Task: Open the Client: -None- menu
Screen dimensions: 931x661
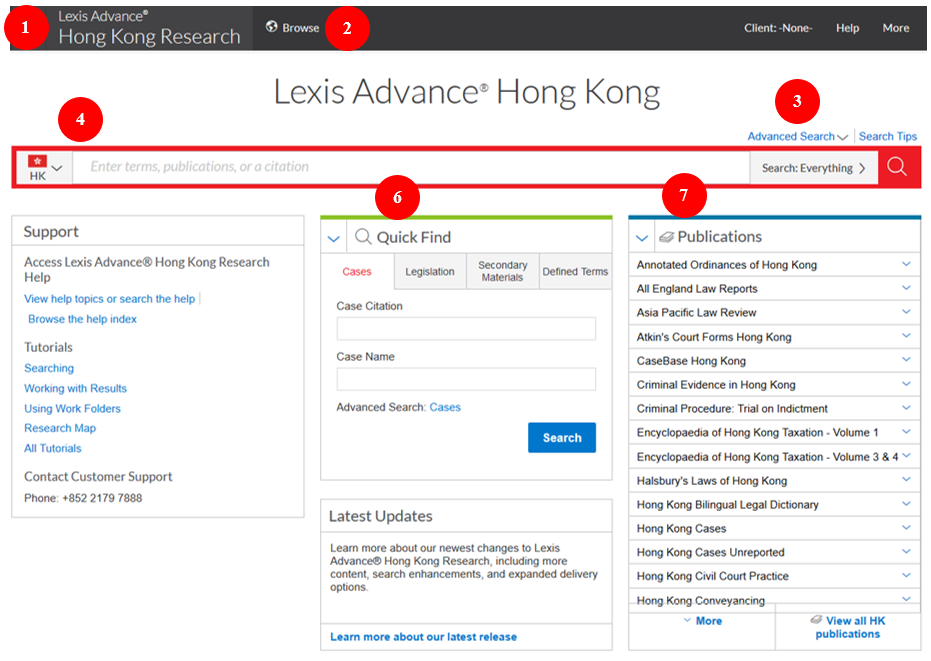Action: 778,28
